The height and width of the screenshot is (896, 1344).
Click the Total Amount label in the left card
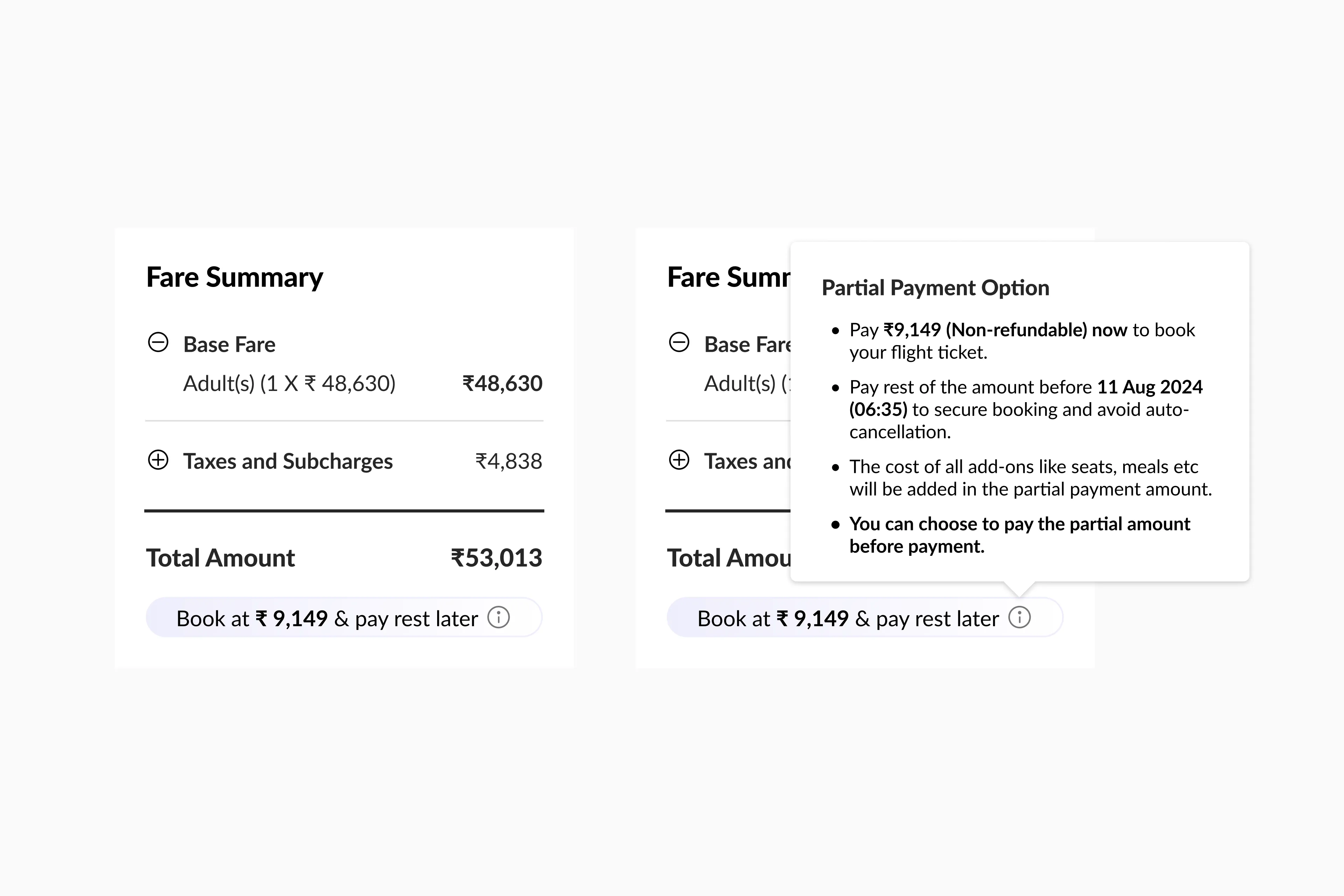pos(220,558)
